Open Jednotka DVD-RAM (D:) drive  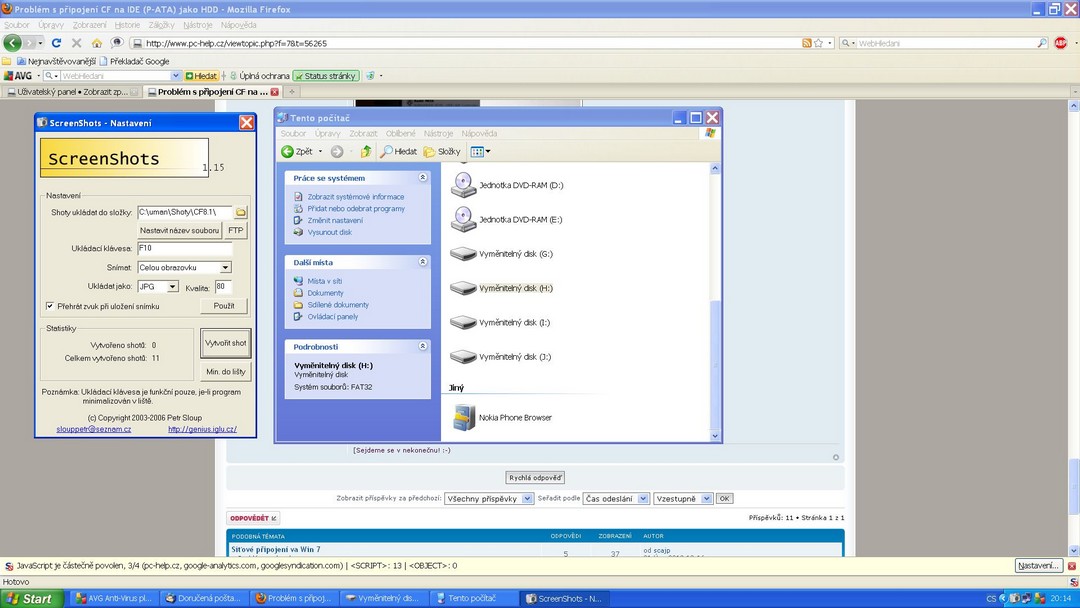[463, 185]
